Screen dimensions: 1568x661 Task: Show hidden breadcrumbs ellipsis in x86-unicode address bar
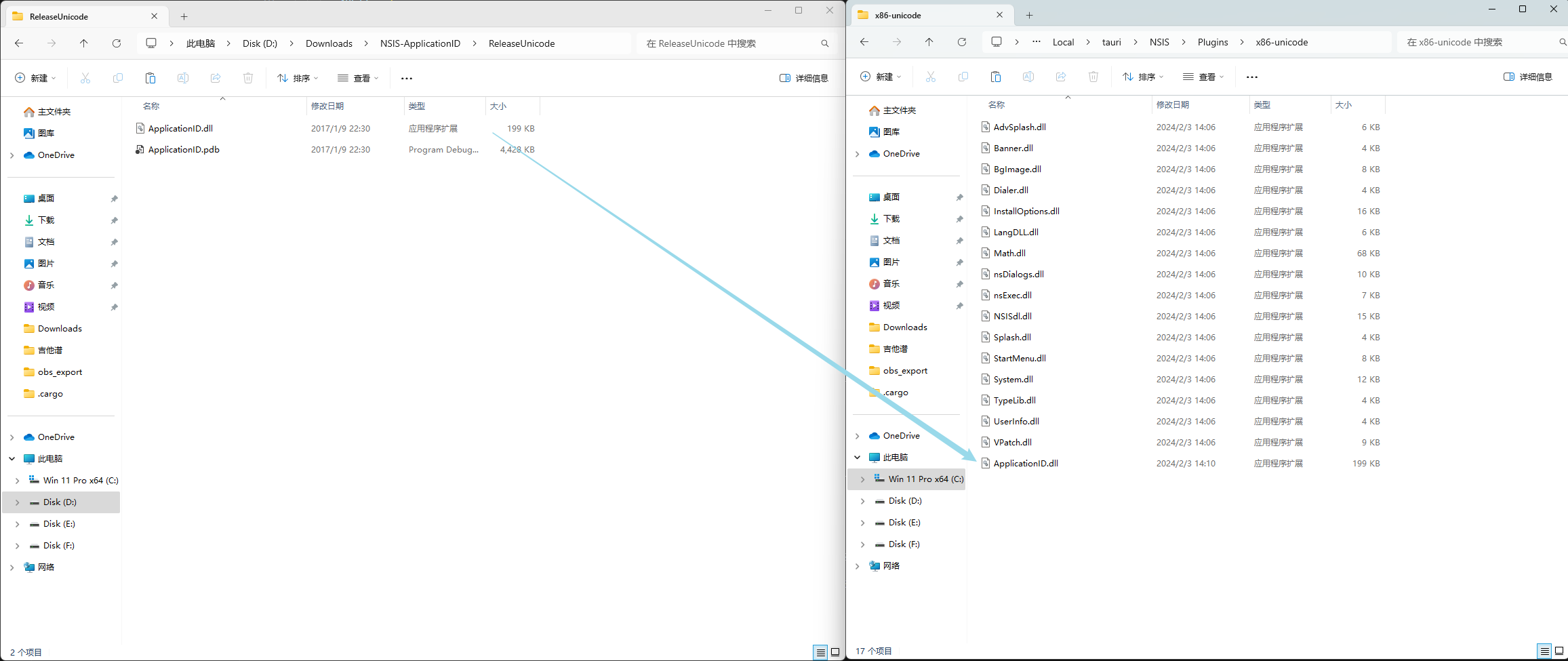point(1037,42)
